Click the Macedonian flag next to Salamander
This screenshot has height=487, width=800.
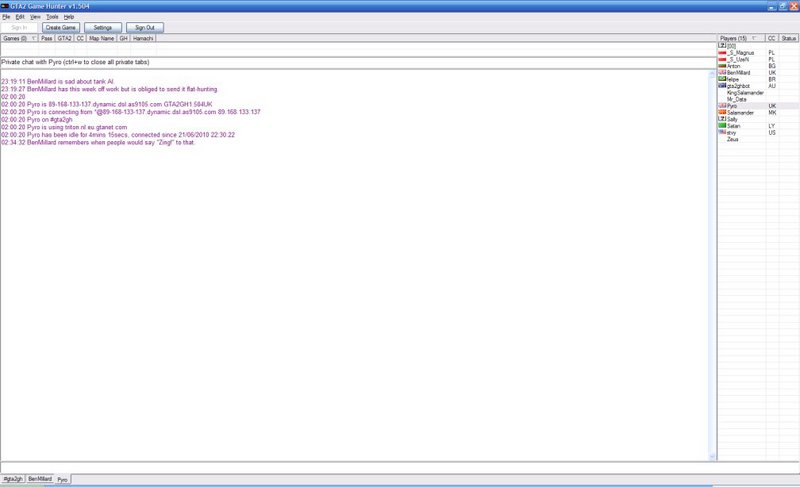click(x=722, y=112)
